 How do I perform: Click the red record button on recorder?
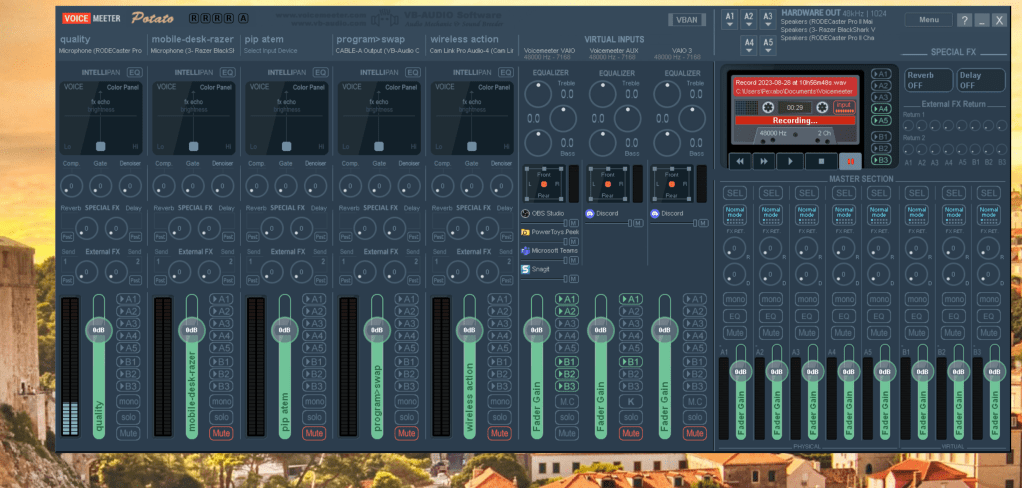tap(850, 160)
